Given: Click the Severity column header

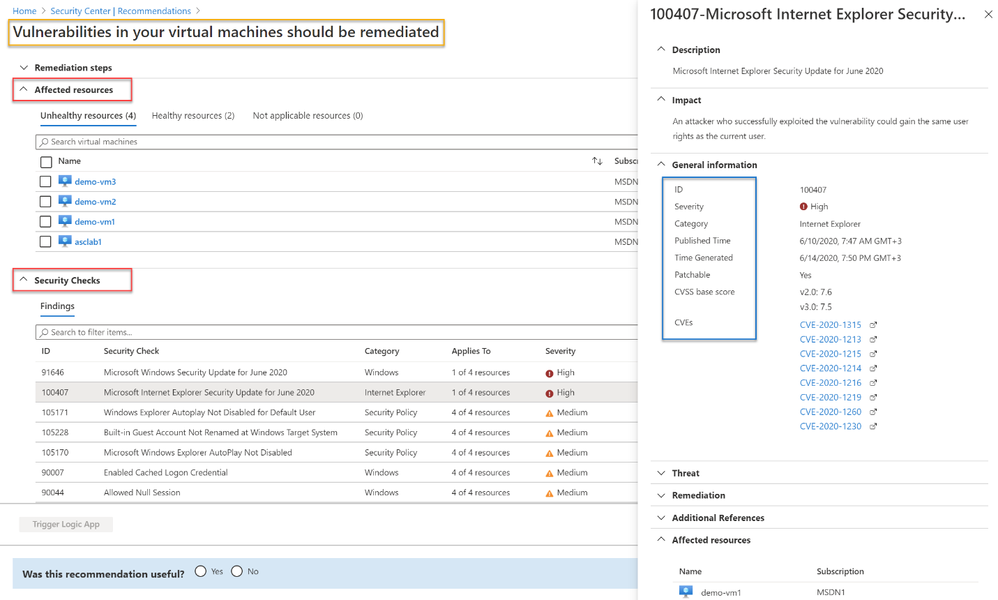Looking at the screenshot, I should click(560, 351).
